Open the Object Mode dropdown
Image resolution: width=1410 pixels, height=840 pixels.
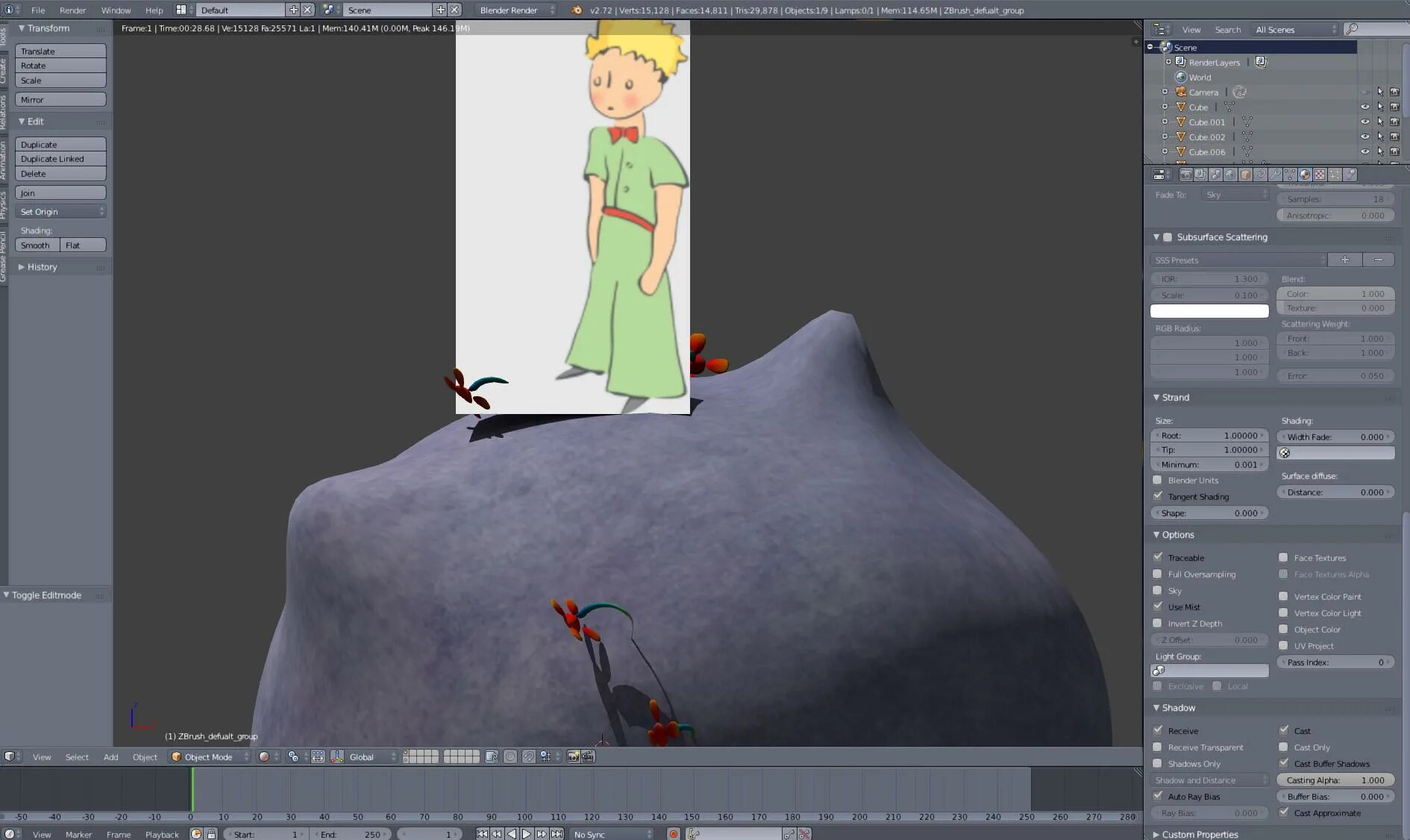pyautogui.click(x=209, y=756)
